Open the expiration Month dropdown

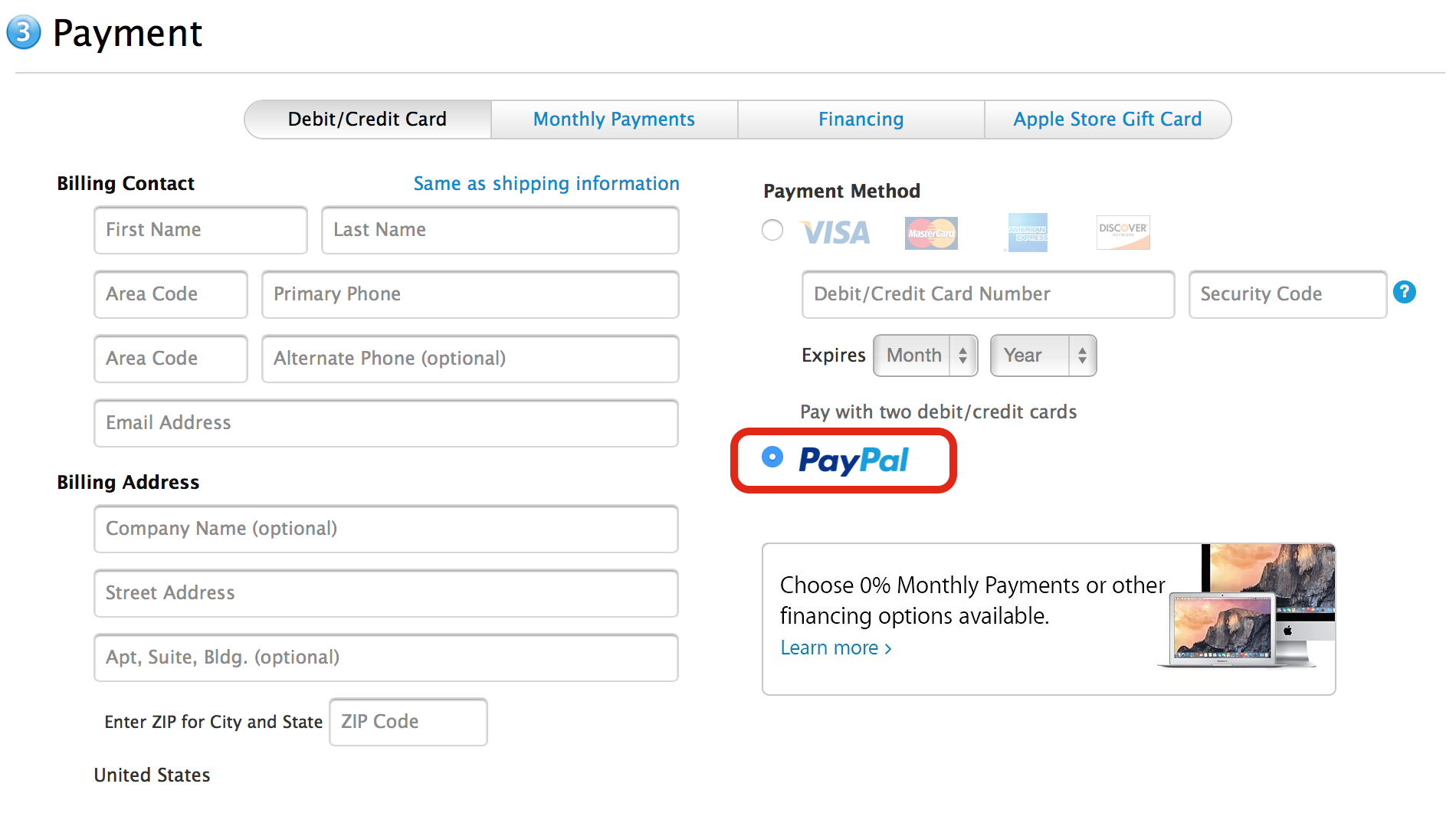(925, 356)
